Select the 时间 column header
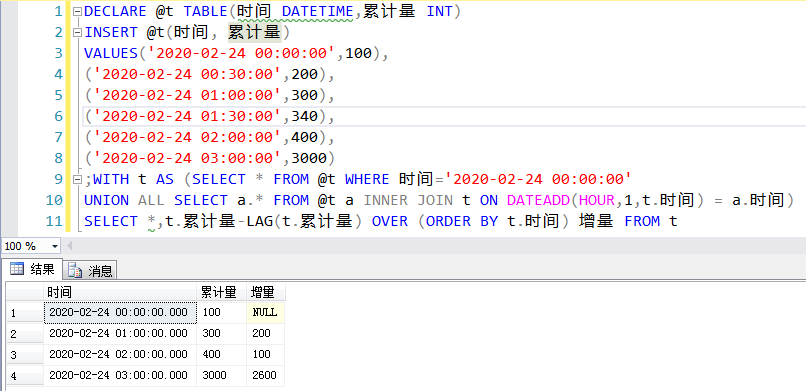The width and height of the screenshot is (806, 391). pos(120,292)
